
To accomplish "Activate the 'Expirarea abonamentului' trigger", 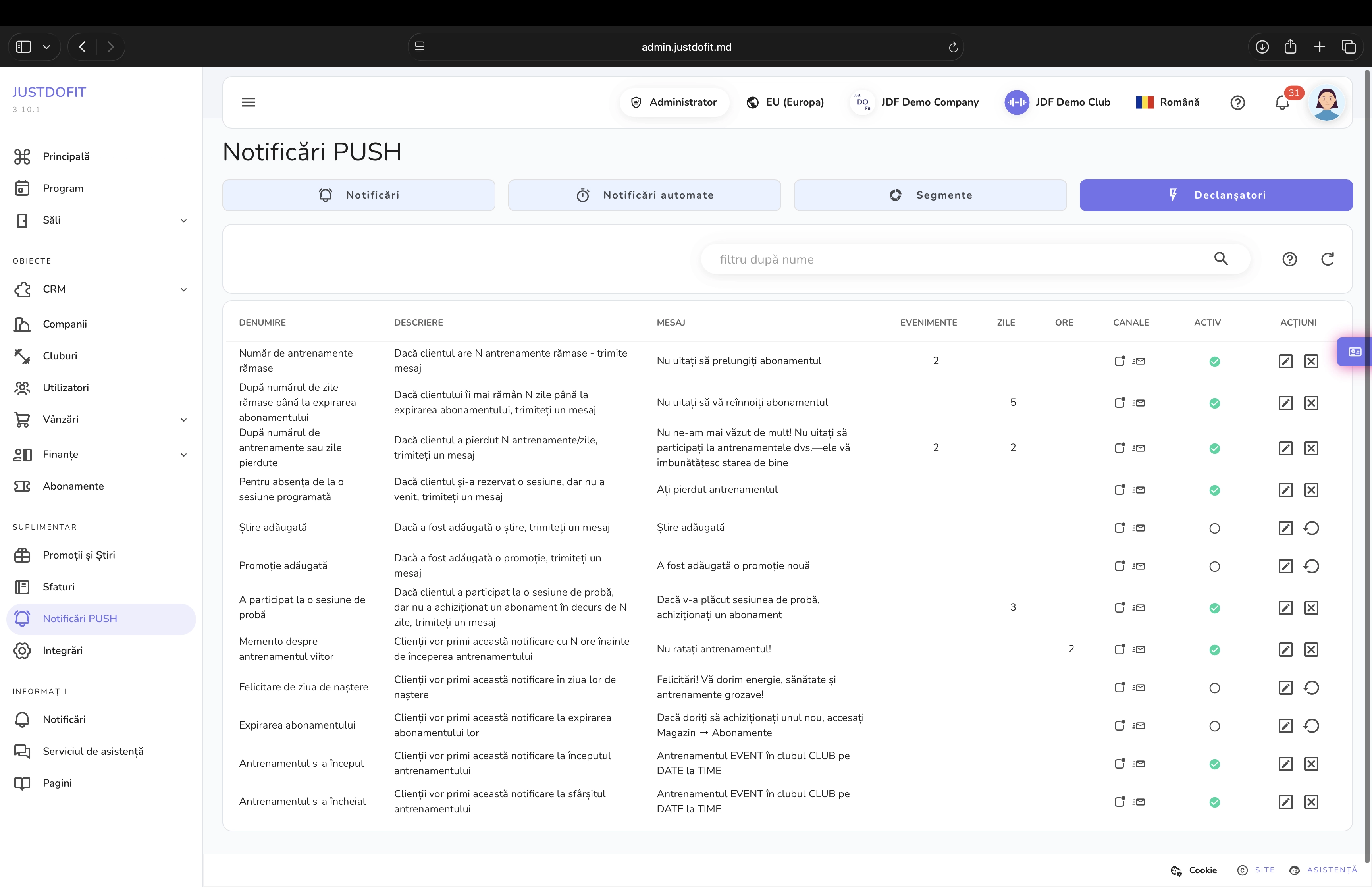I will pyautogui.click(x=1214, y=726).
